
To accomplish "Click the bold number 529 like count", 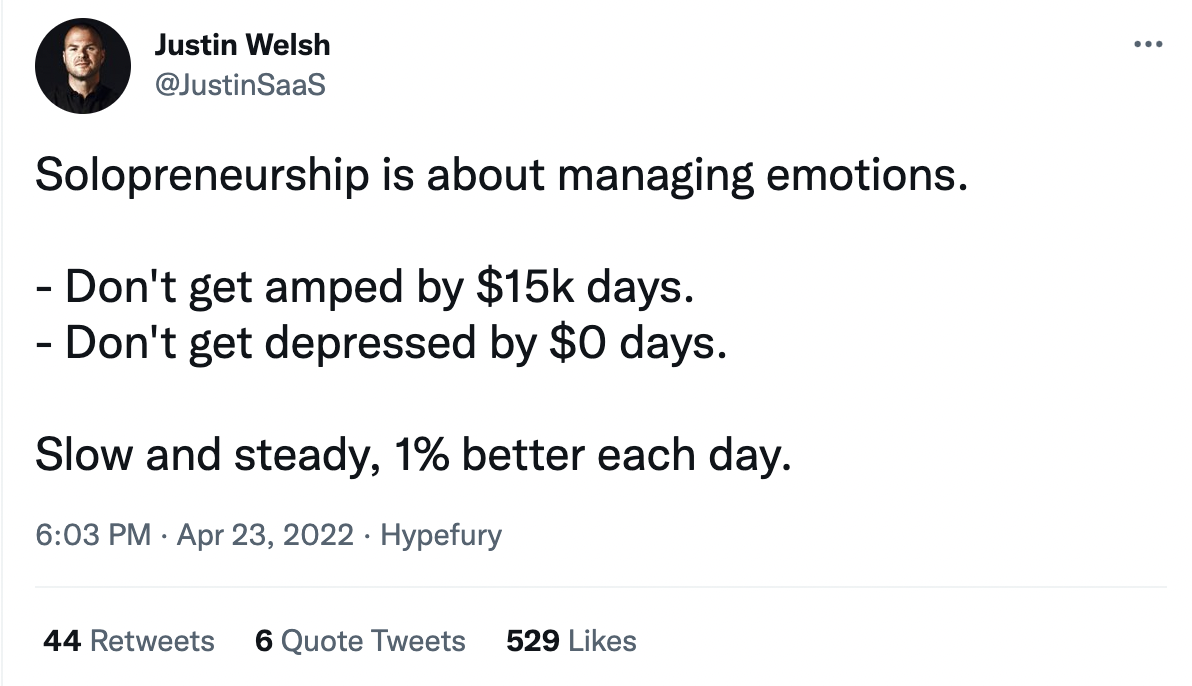I will coord(533,640).
